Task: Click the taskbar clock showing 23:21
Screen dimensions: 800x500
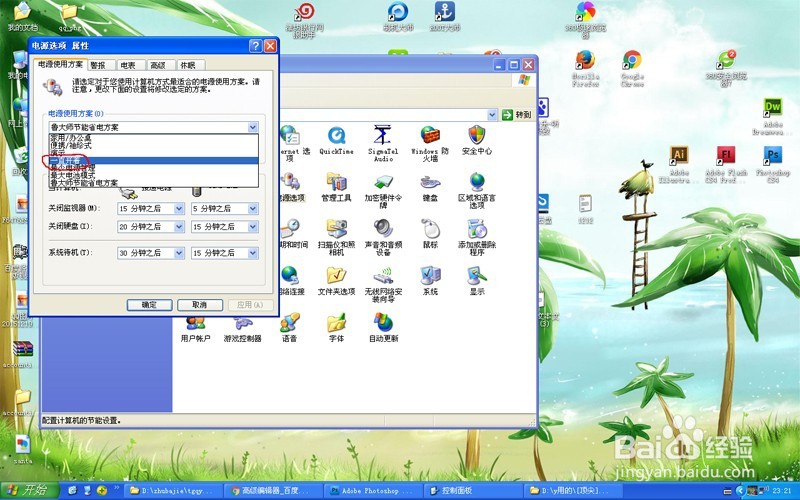Action: click(782, 491)
